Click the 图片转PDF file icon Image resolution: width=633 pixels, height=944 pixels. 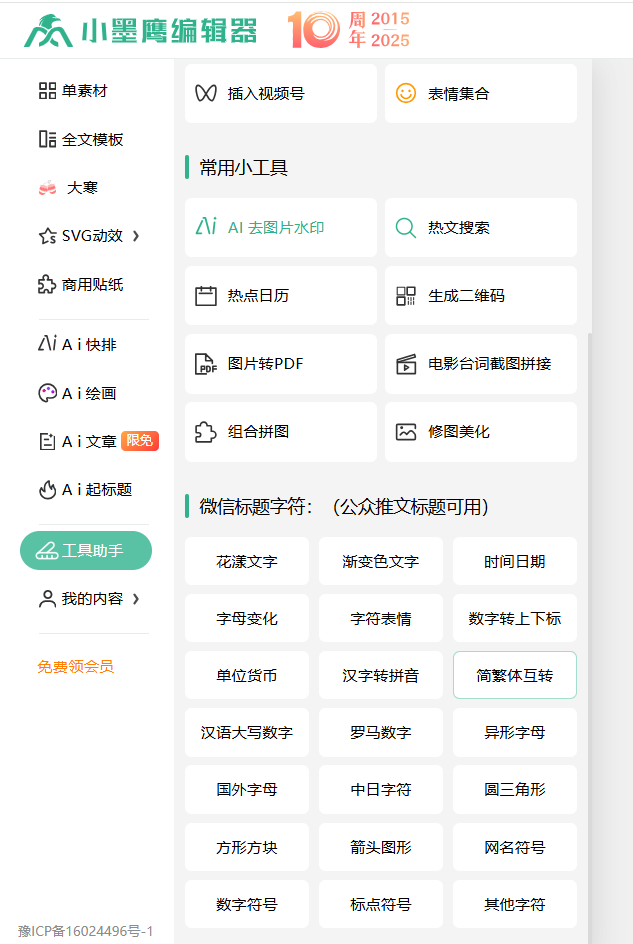pos(206,364)
